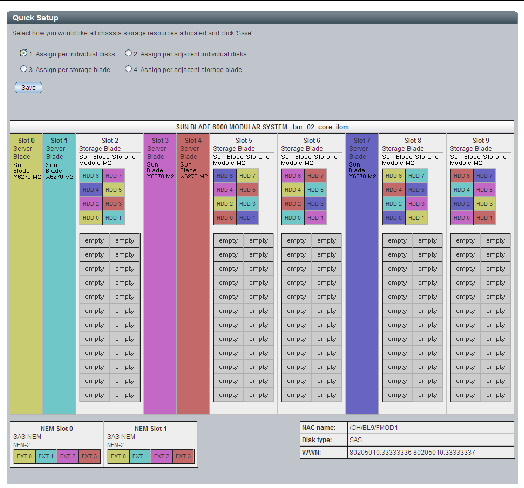
Task: Click EXT 1 port on NEM Slot 0
Action: 46,456
